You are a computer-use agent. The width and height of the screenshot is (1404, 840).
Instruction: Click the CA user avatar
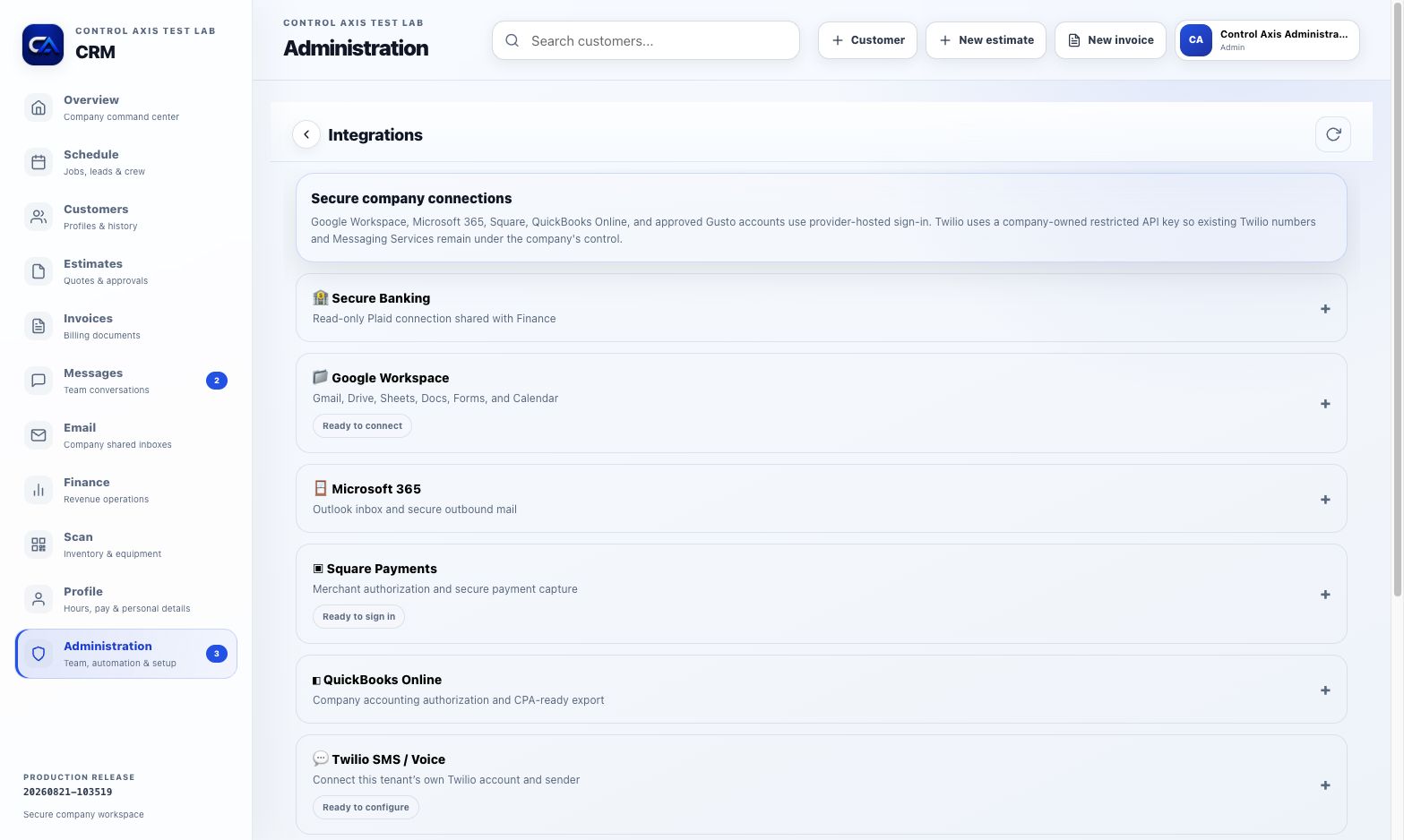point(1196,40)
